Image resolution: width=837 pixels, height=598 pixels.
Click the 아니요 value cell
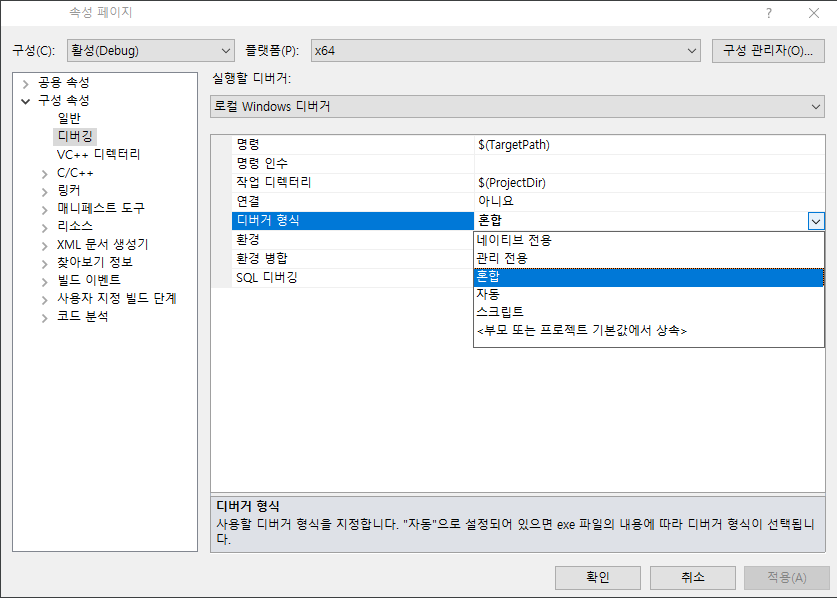tap(649, 201)
